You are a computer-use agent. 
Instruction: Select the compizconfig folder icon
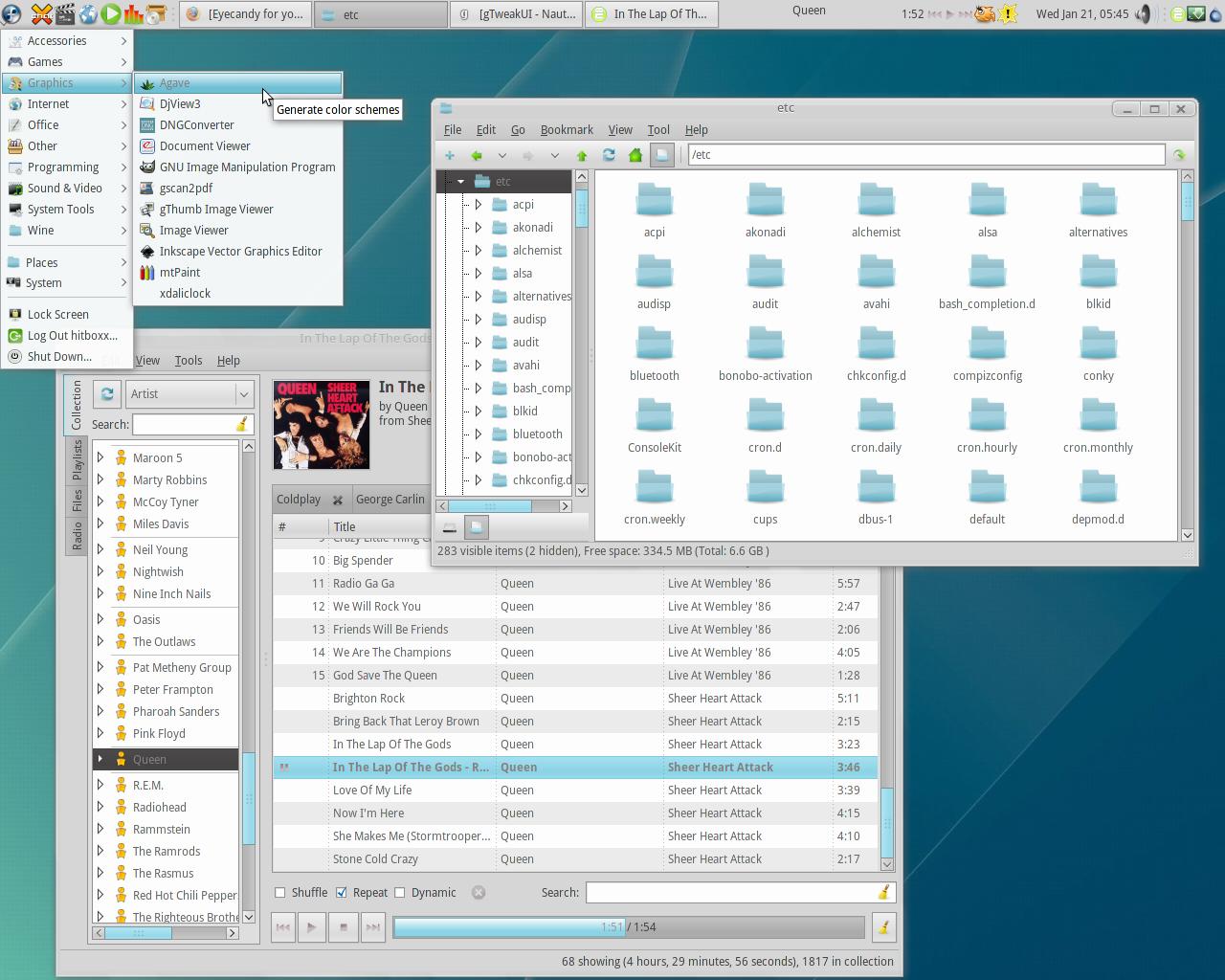[x=987, y=353]
